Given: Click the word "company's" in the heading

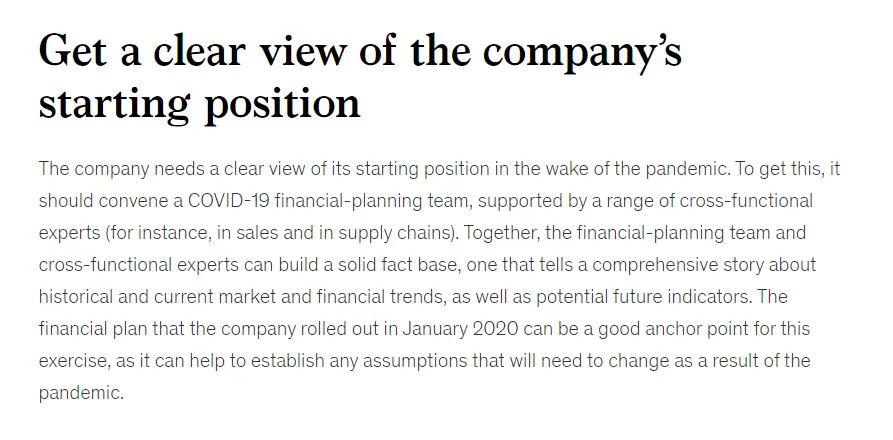Looking at the screenshot, I should pyautogui.click(x=582, y=51).
